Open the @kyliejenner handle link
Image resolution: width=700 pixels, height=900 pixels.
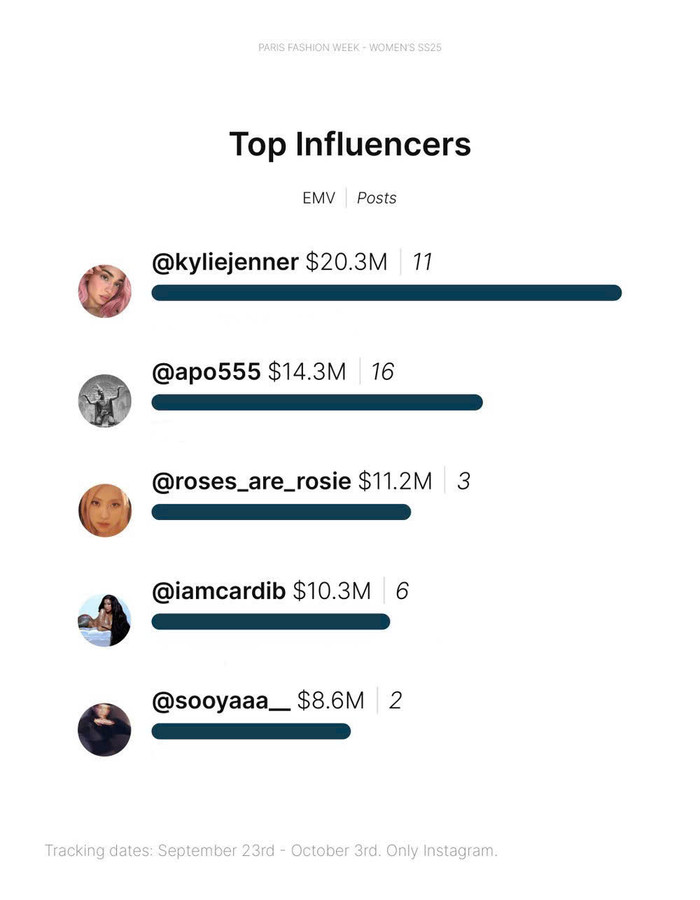tap(225, 262)
